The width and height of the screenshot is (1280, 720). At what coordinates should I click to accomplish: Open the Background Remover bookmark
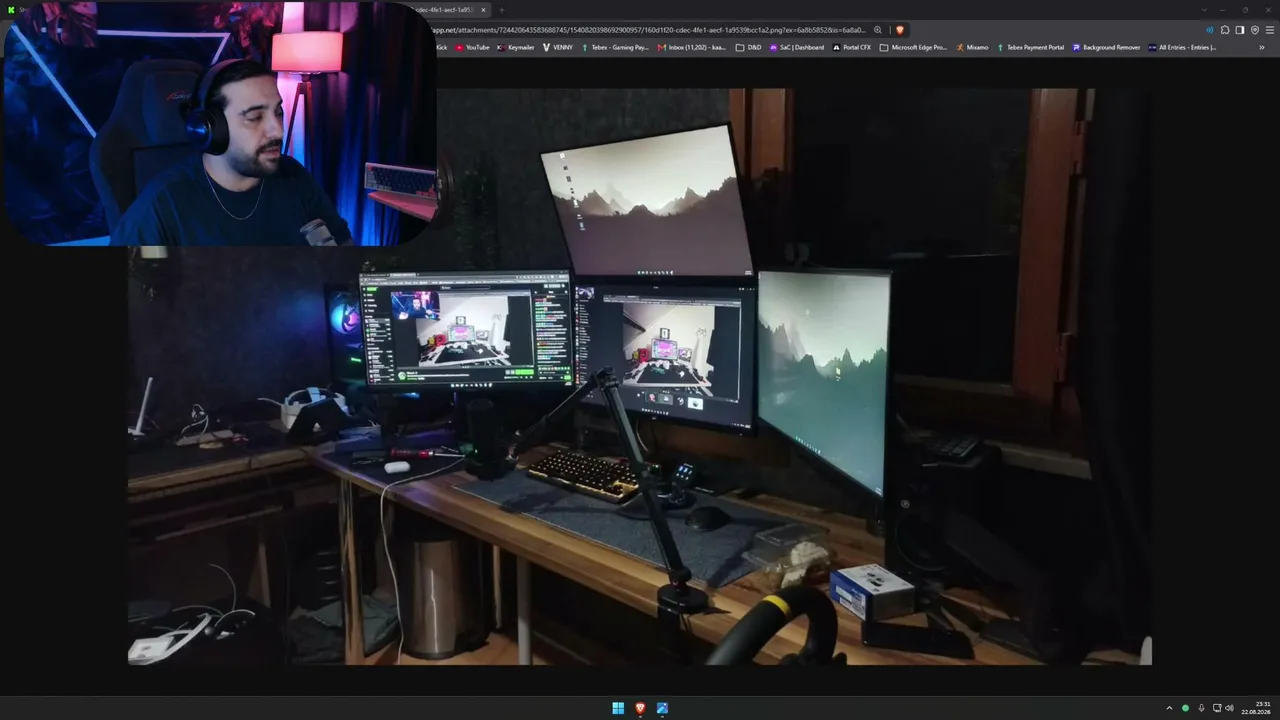[x=1106, y=47]
